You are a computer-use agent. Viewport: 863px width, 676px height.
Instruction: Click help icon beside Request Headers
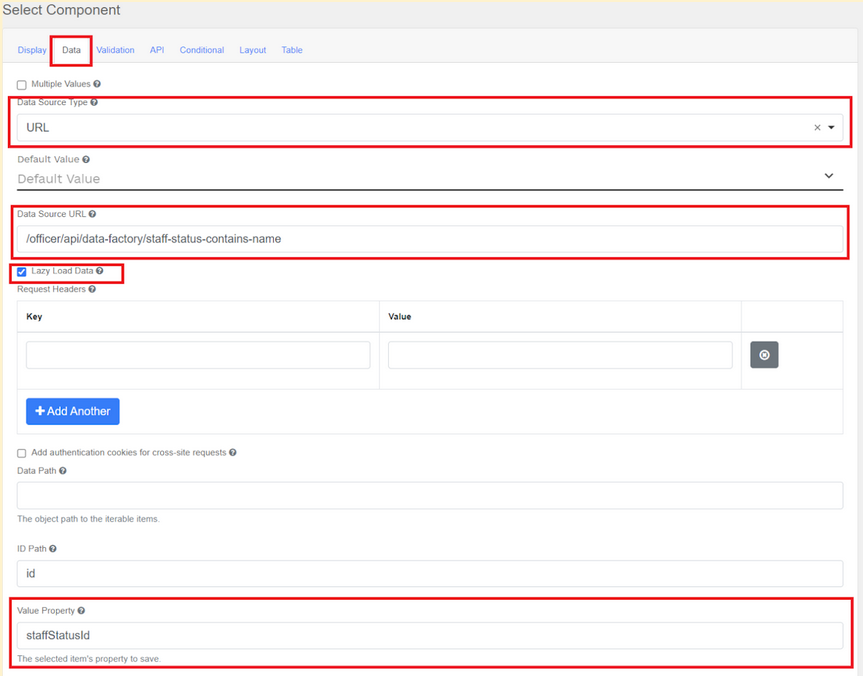(92, 289)
